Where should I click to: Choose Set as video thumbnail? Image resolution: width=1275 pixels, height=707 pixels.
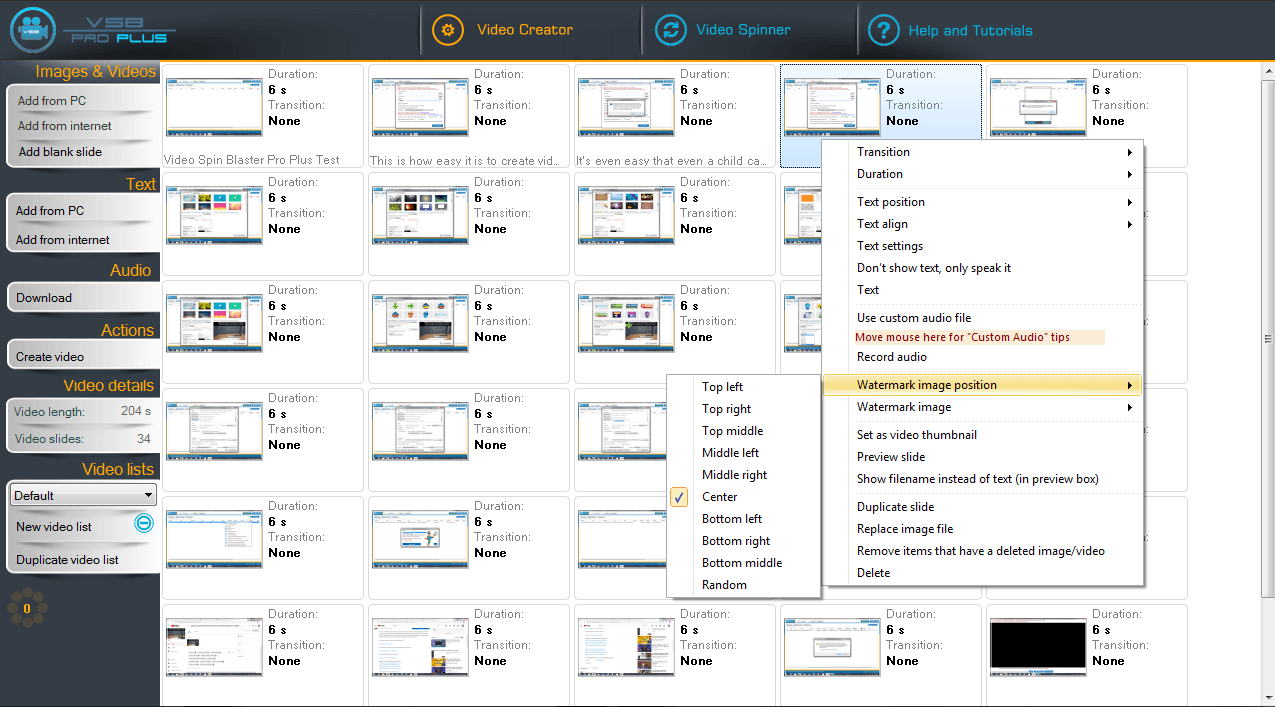click(981, 435)
